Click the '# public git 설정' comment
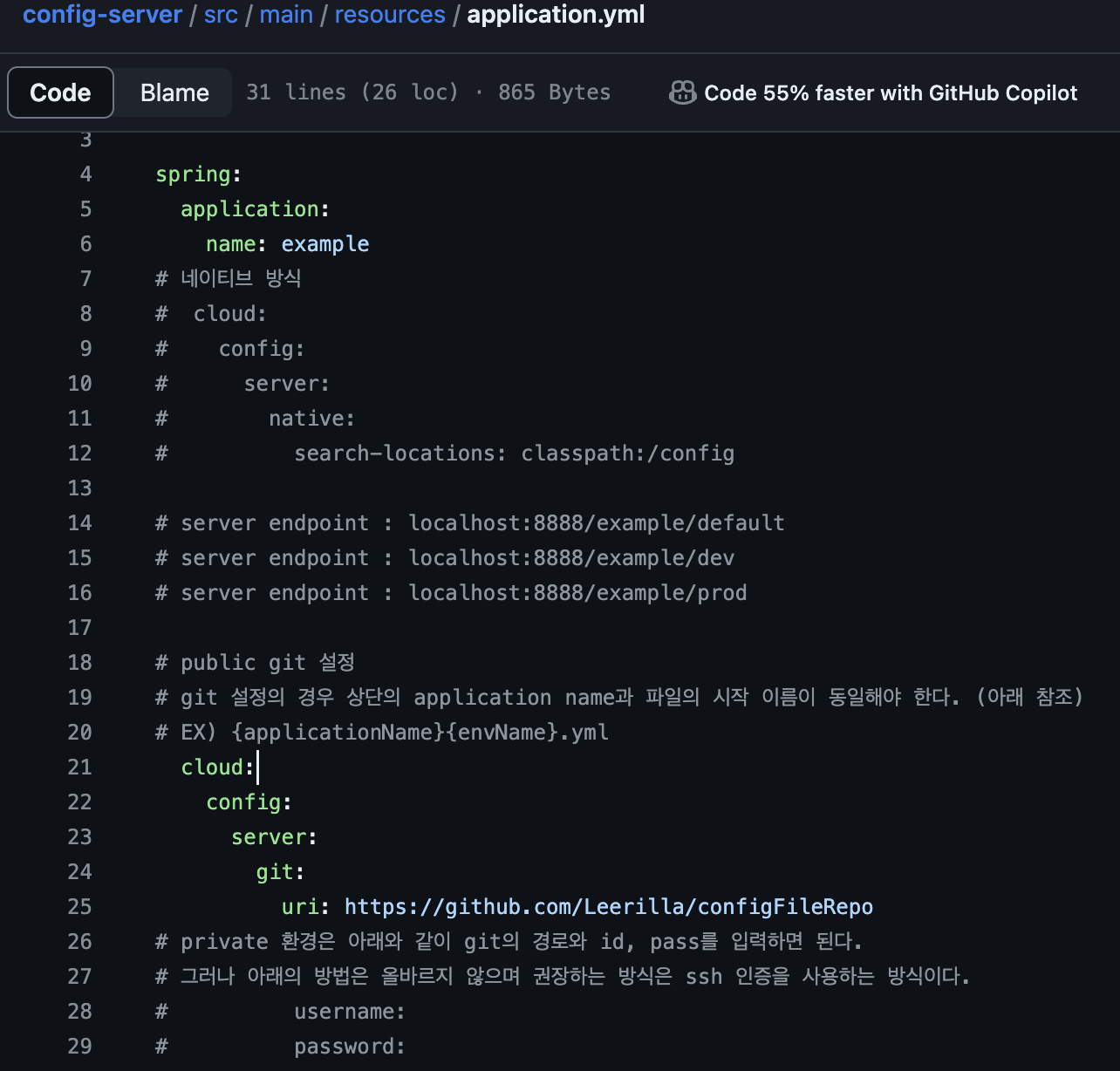Viewport: 1120px width, 1071px height. (x=255, y=663)
